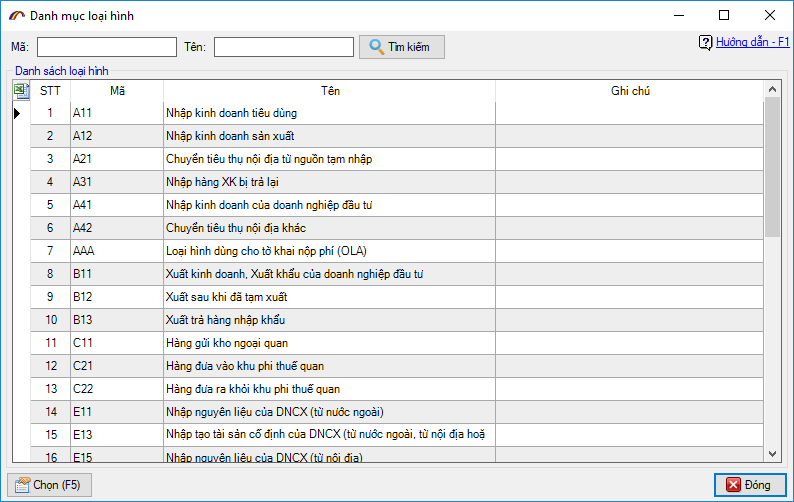The image size is (794, 502).
Task: Click the Ghi chú column header
Action: pos(630,91)
